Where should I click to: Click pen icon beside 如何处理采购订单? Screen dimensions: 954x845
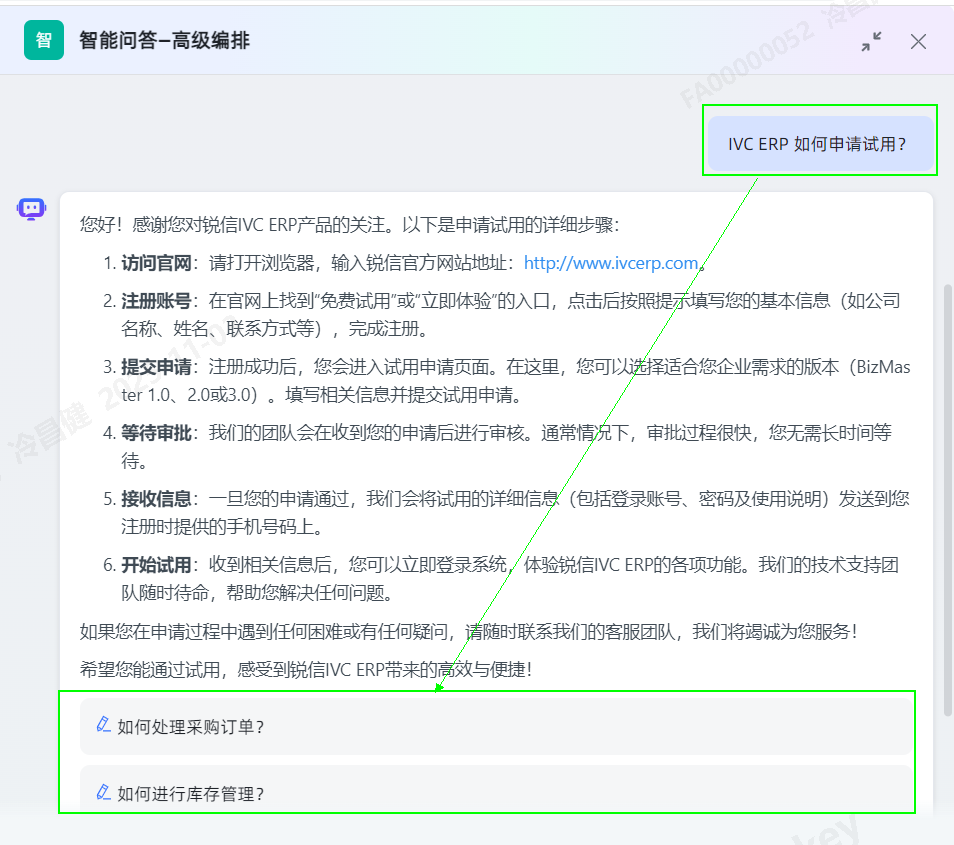(x=103, y=725)
